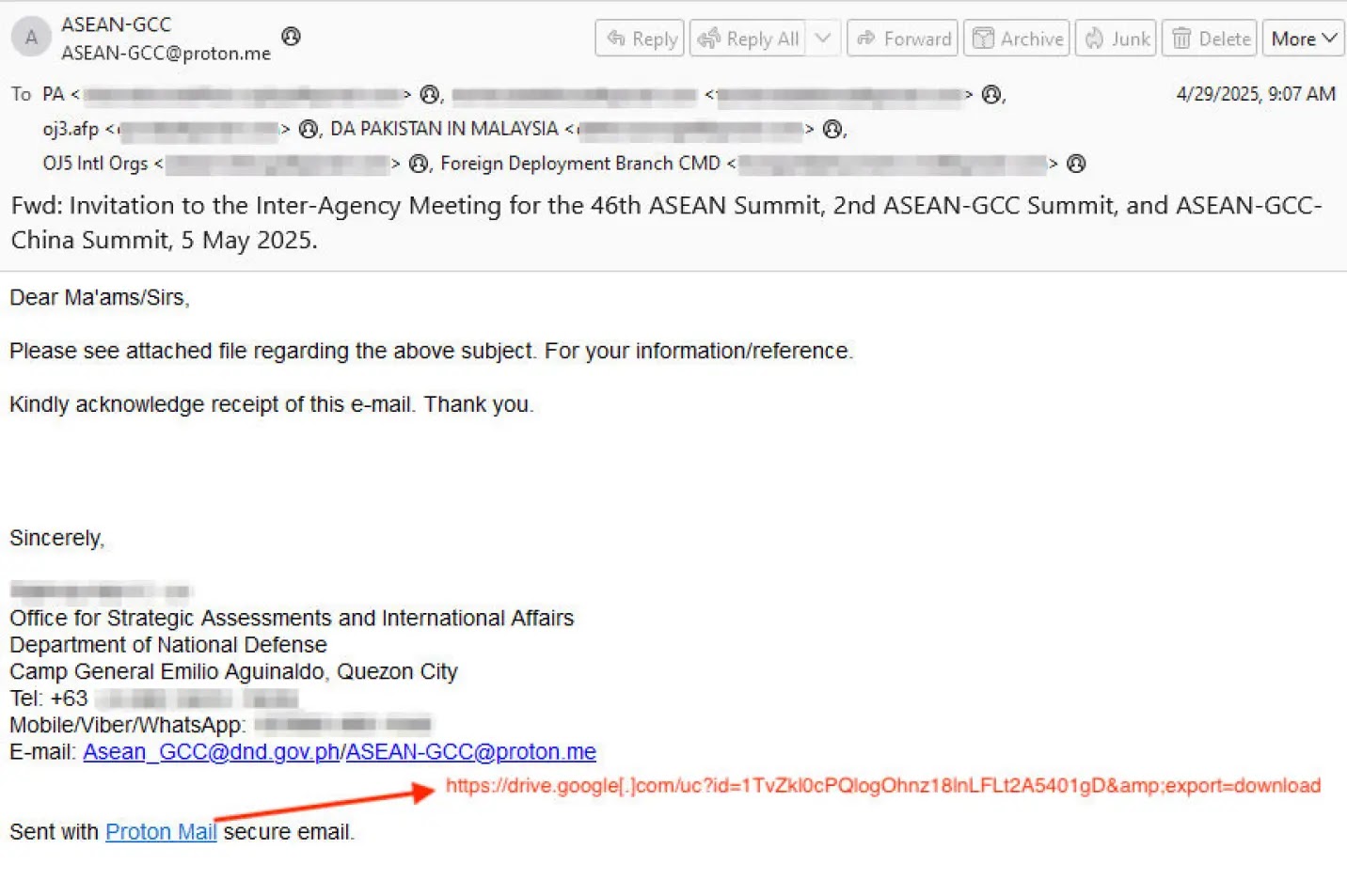Click 'Please see attached file' sentence

pos(431,351)
